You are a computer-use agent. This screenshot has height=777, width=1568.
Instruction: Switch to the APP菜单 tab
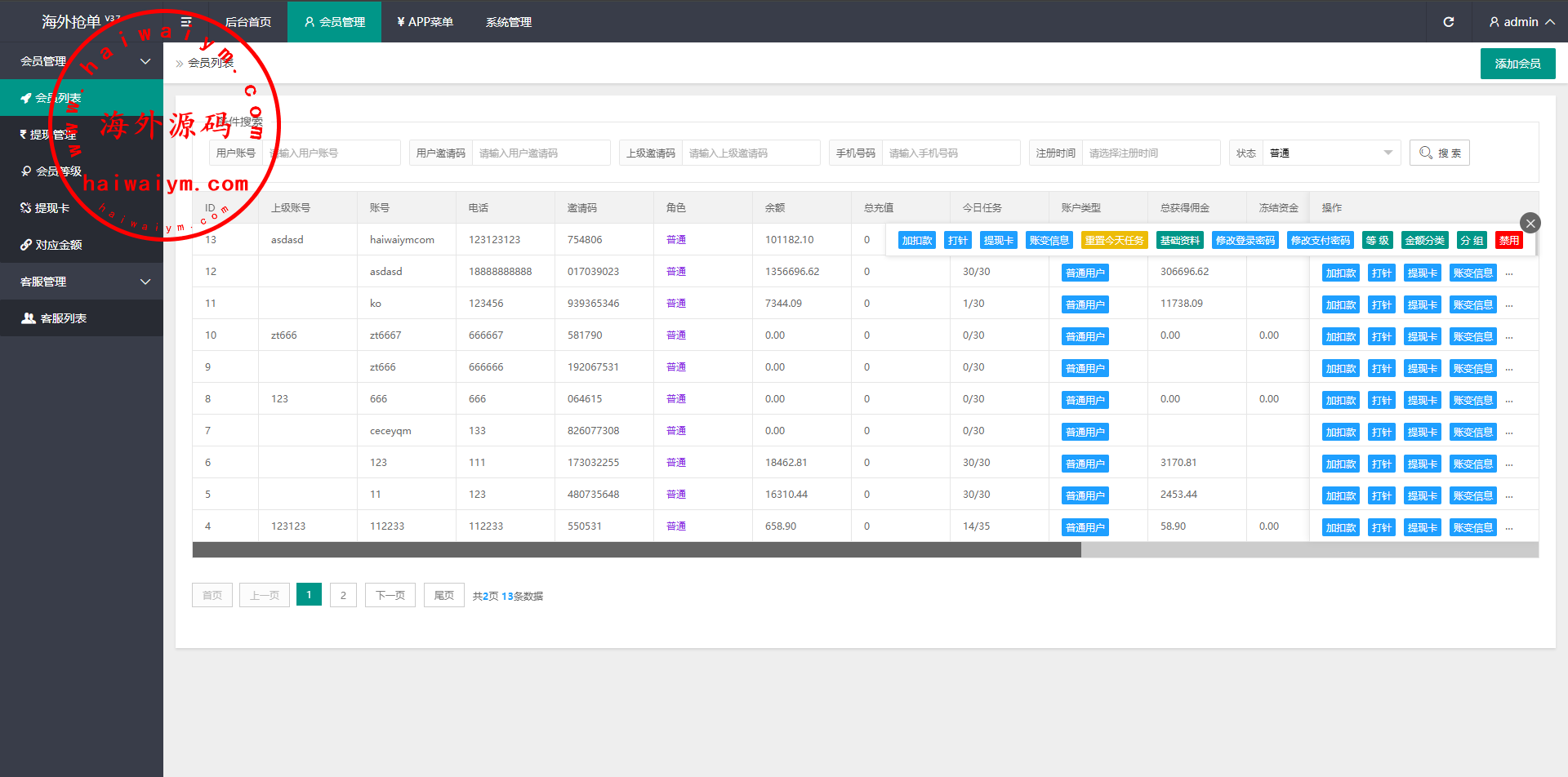pyautogui.click(x=425, y=22)
